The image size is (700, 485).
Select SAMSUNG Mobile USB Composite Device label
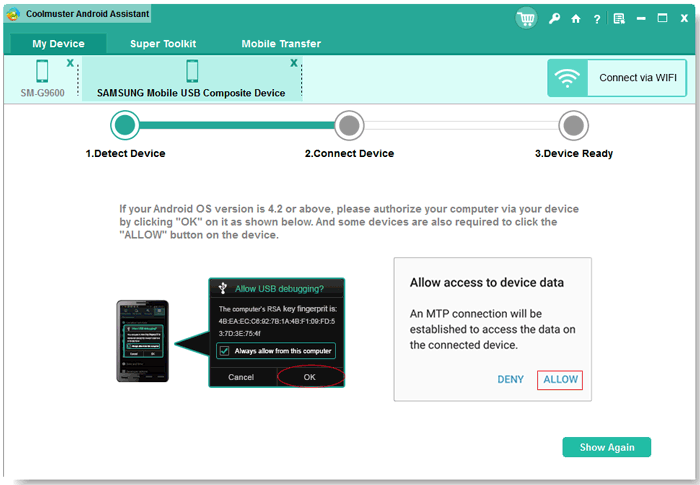click(191, 93)
